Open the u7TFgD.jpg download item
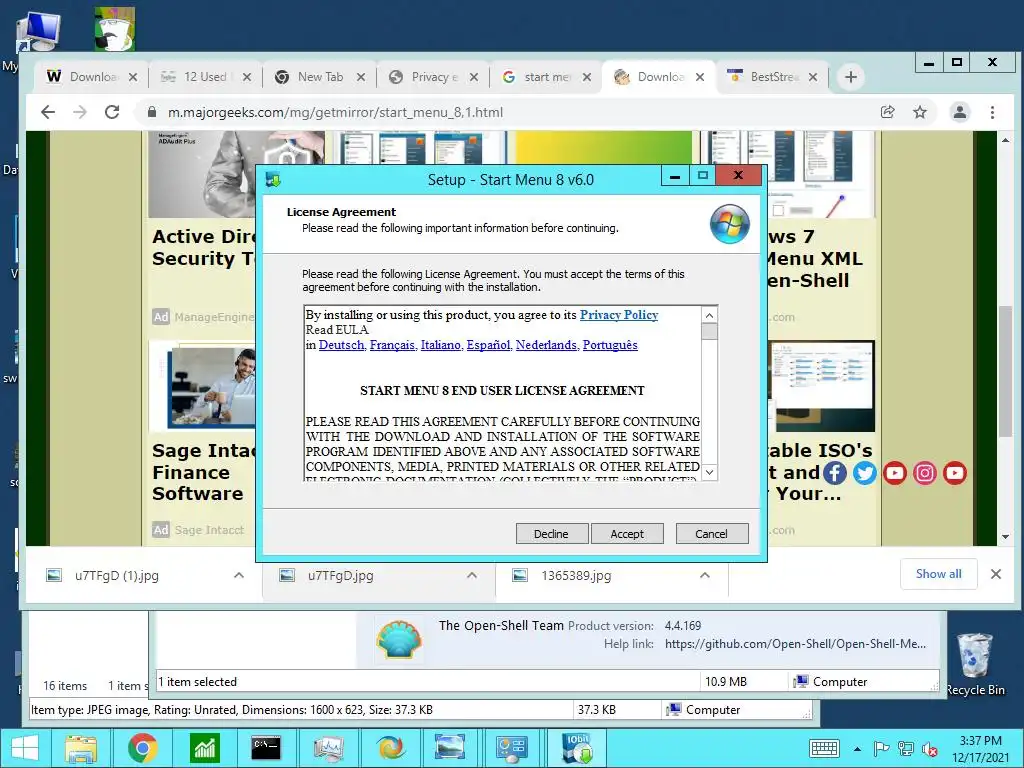Viewport: 1024px width, 768px height. (340, 575)
